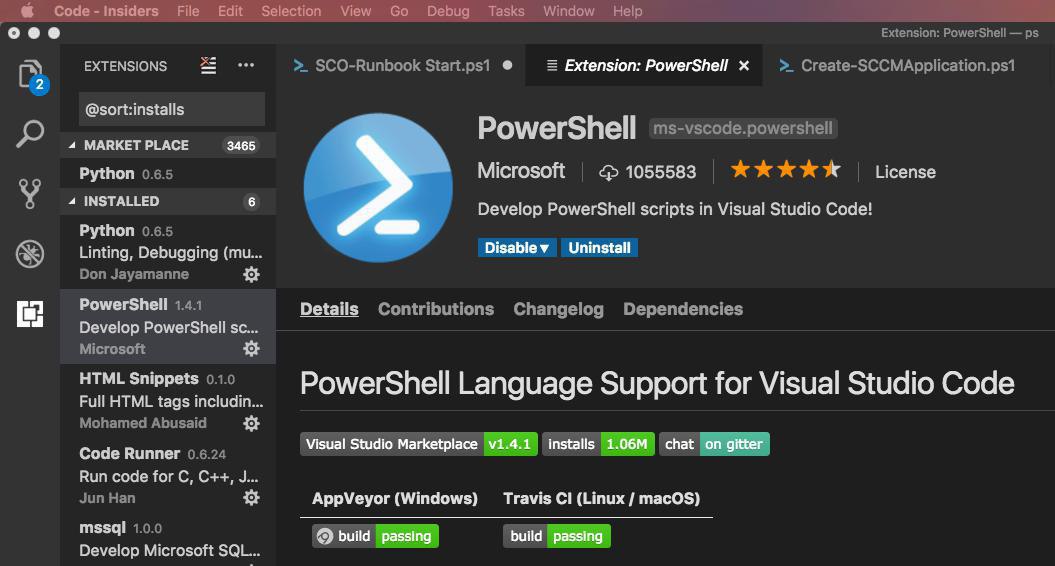Open the Window menu
Screen dimensions: 1055x566
[x=569, y=11]
